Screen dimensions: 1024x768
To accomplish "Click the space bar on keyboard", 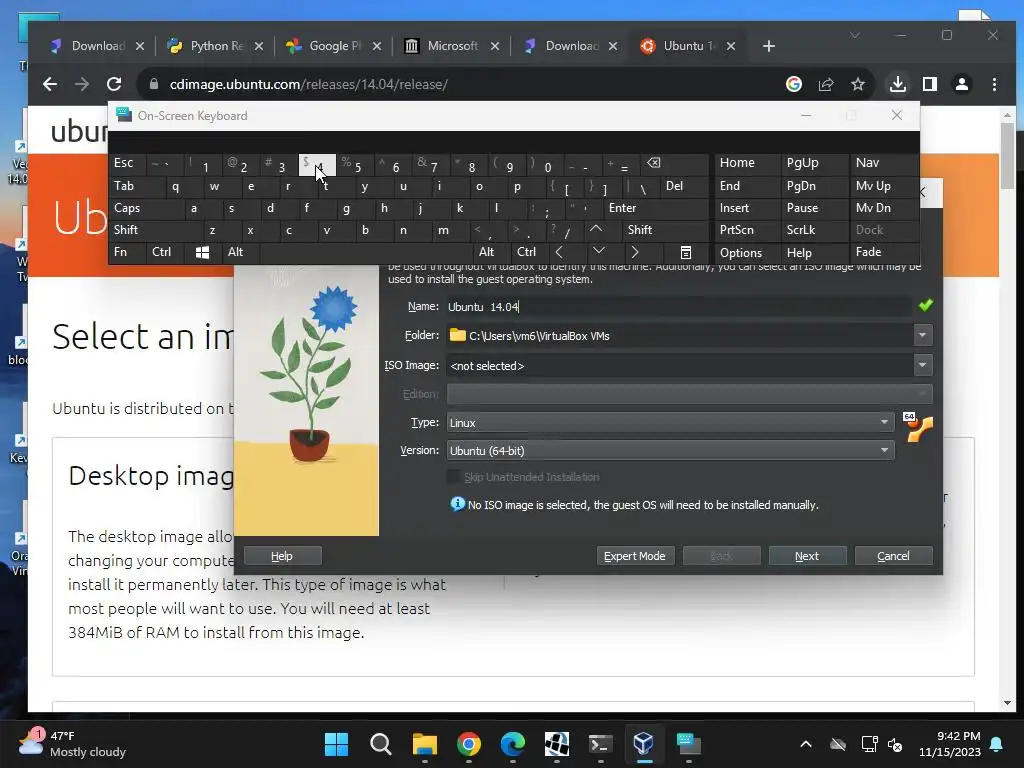I will tap(366, 252).
